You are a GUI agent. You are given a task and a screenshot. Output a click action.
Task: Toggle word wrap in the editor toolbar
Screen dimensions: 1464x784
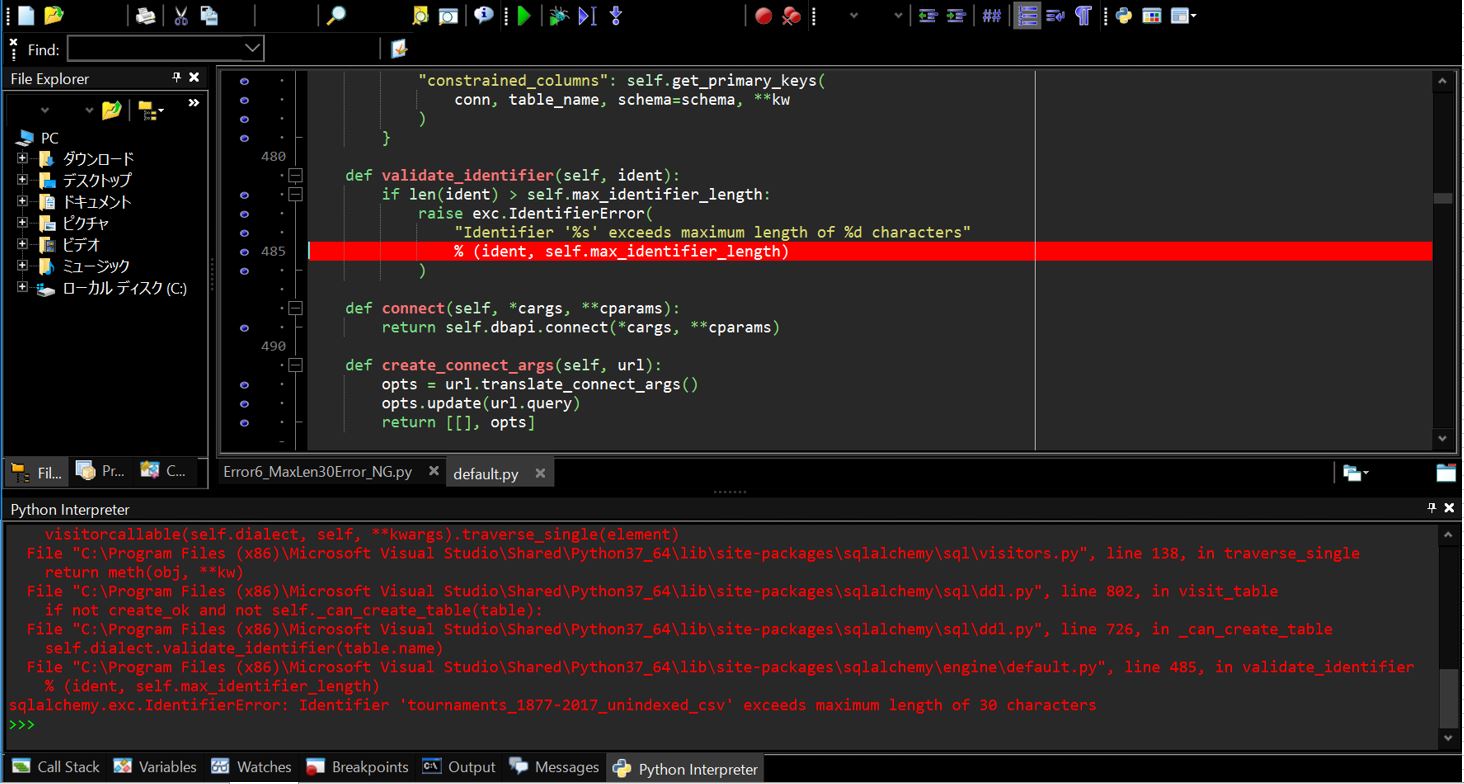tap(1055, 15)
